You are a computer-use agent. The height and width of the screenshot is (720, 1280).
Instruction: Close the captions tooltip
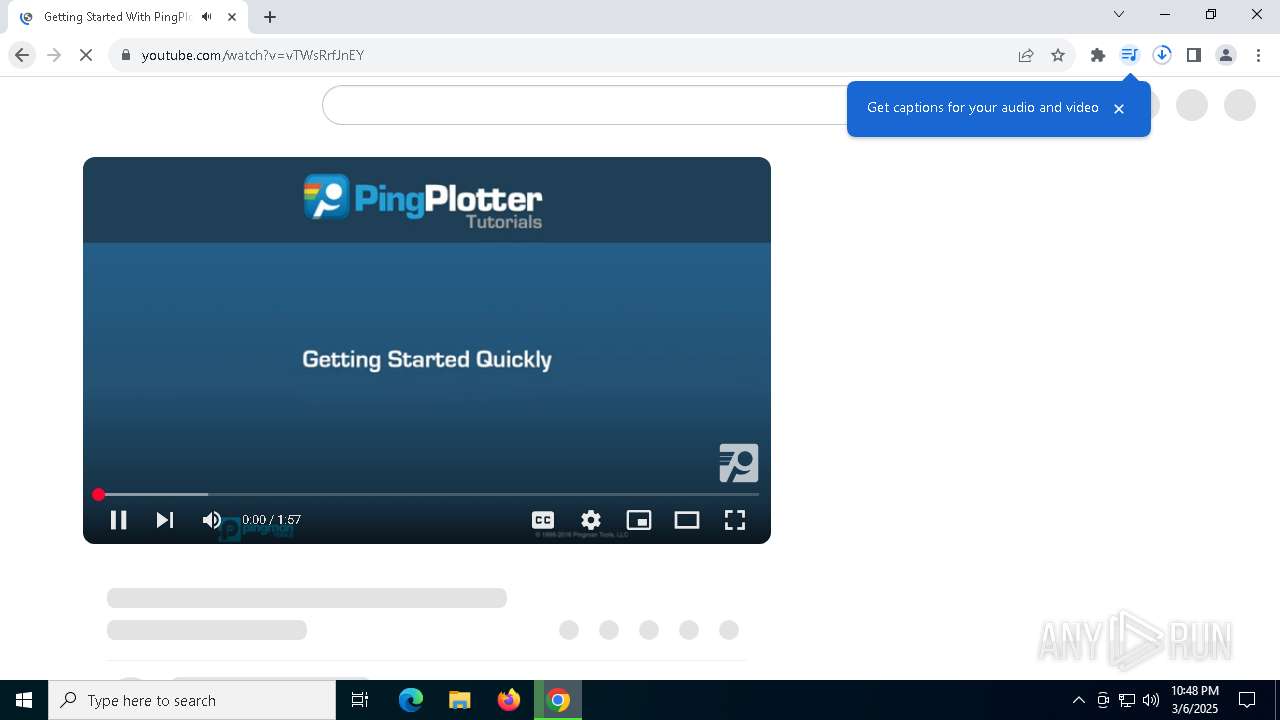(1119, 109)
